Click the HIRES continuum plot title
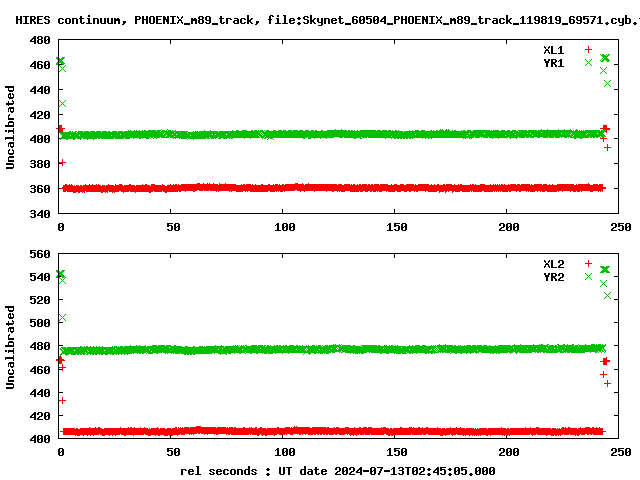 [x=327, y=20]
